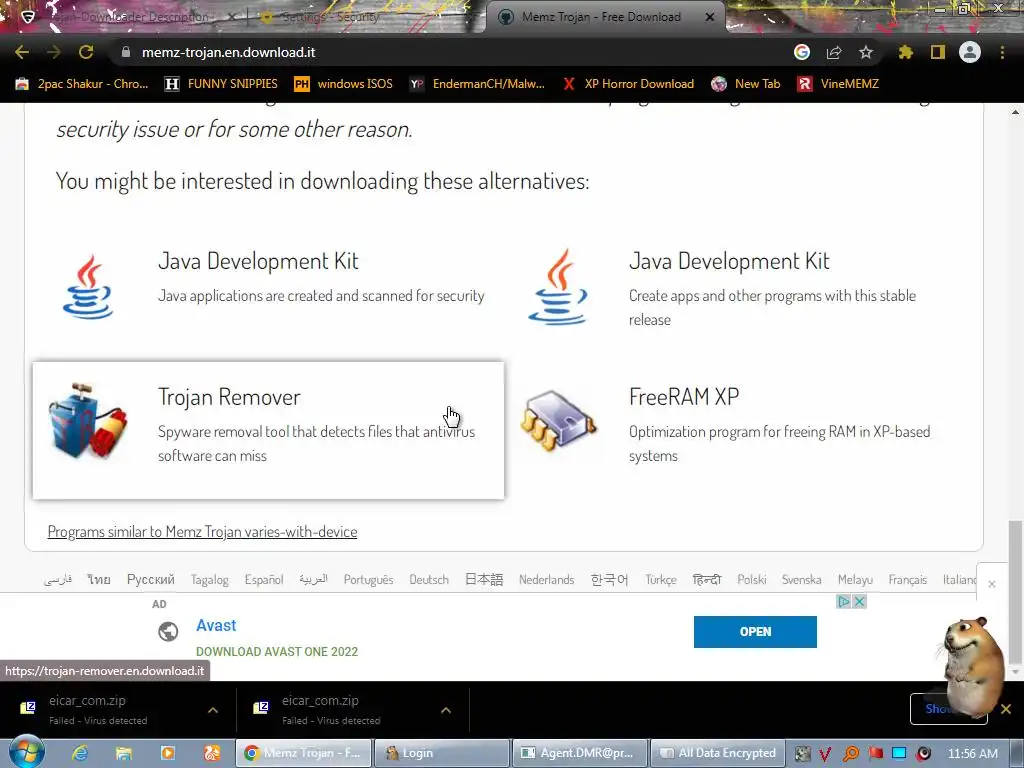Click the page vertical scrollbar thumb
The image size is (1024, 768).
(1015, 594)
